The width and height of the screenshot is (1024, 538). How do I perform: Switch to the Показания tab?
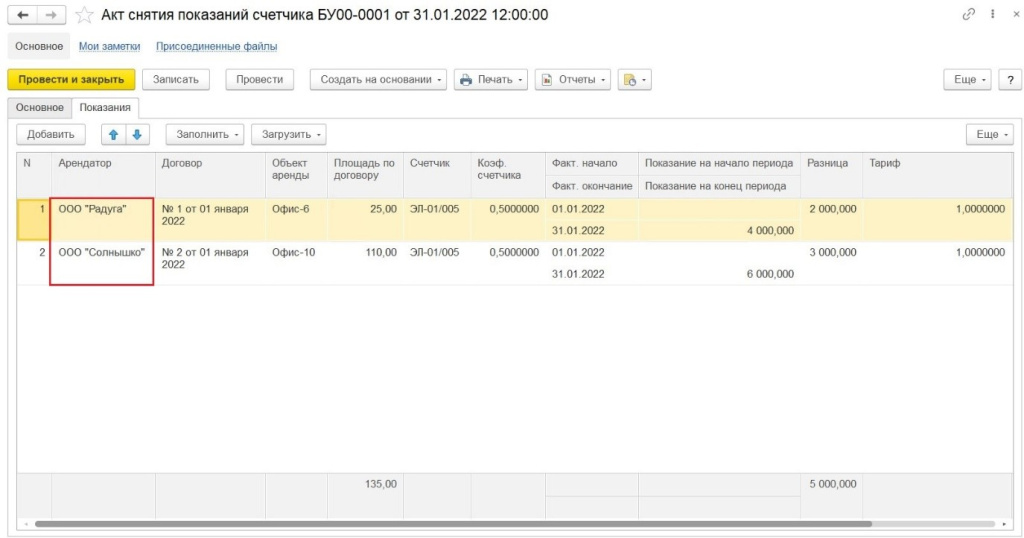(106, 108)
